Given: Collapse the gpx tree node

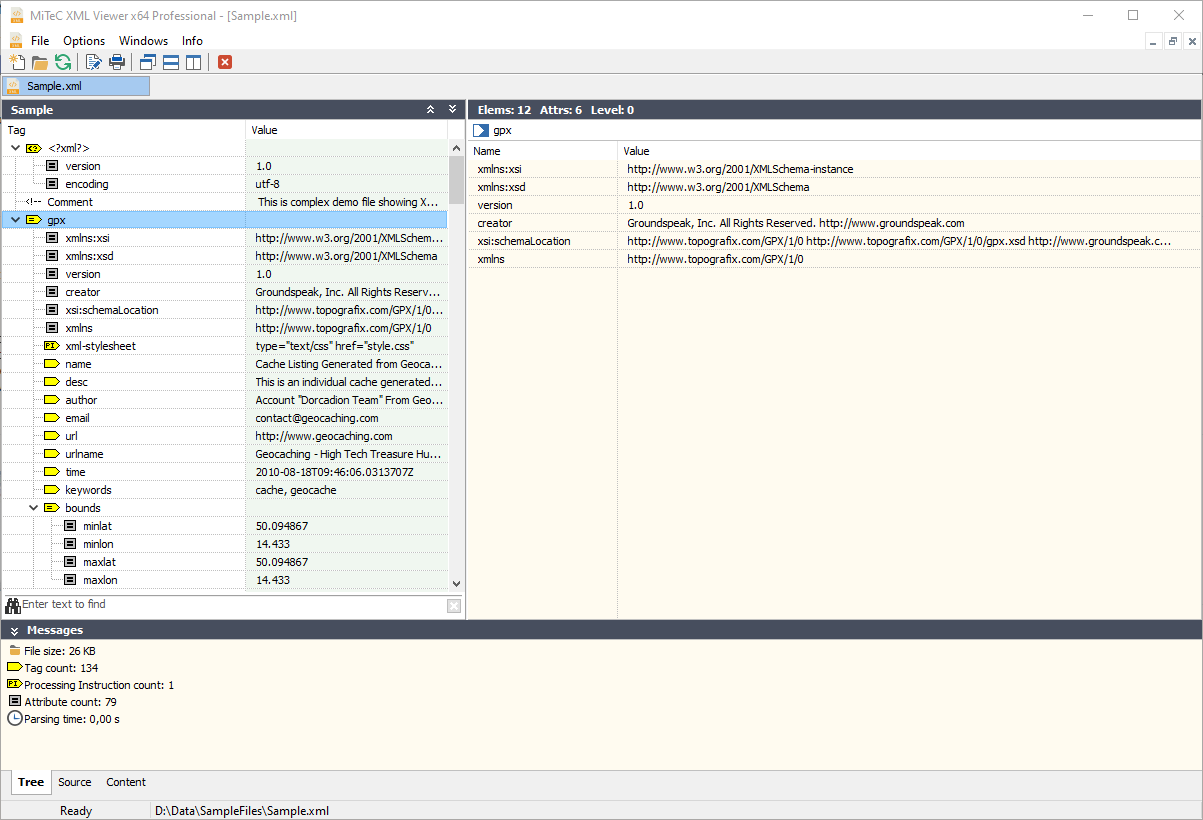Looking at the screenshot, I should (15, 220).
